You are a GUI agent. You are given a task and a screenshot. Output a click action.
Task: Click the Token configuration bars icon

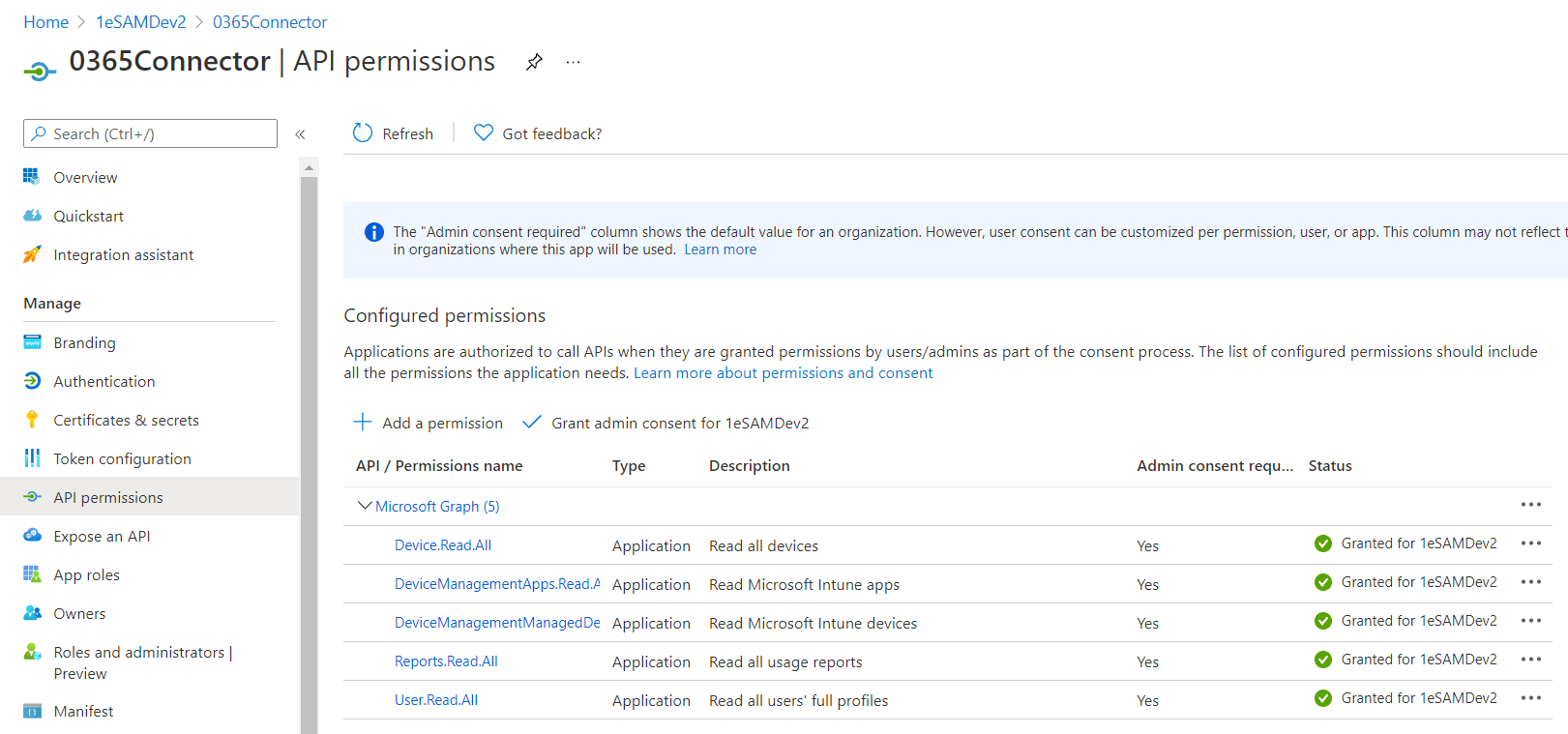coord(32,458)
